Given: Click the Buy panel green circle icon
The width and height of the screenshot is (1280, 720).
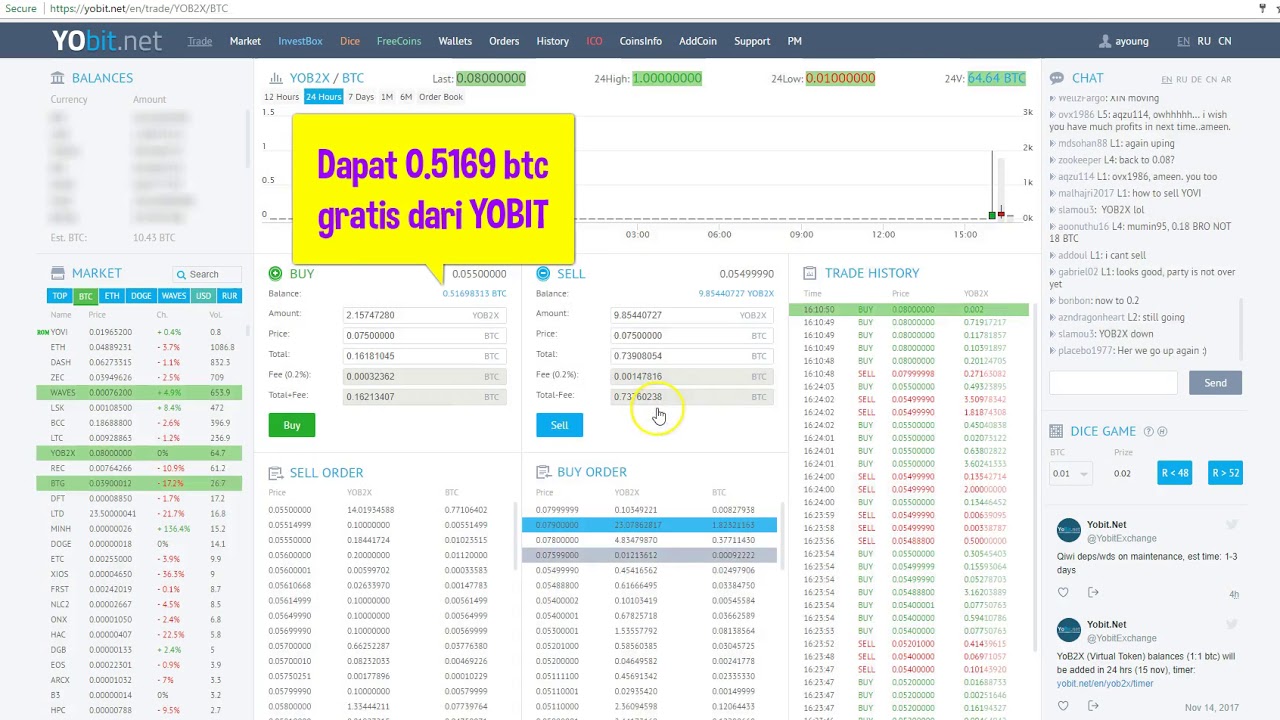Looking at the screenshot, I should tap(275, 273).
